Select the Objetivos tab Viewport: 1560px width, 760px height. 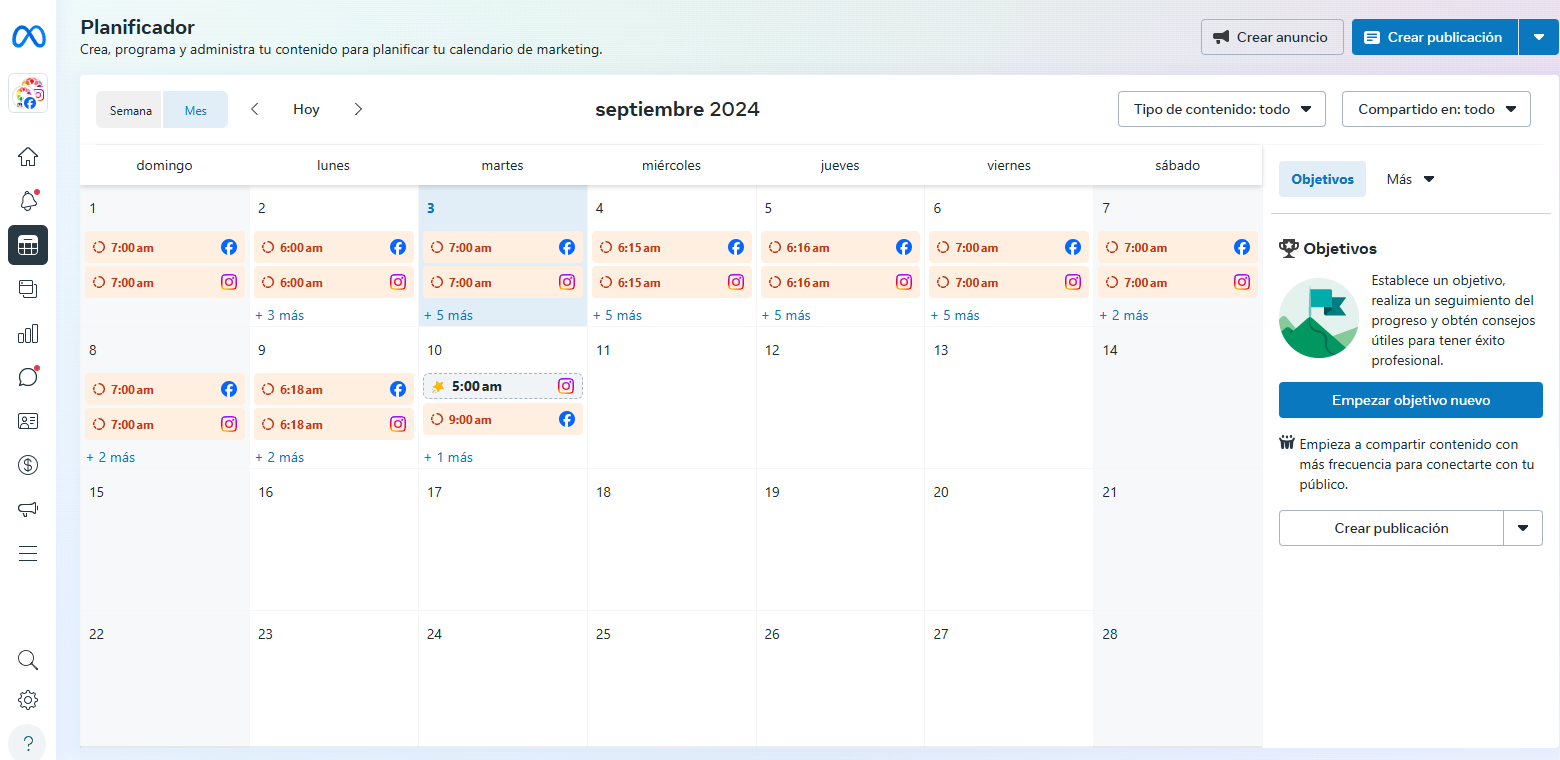[x=1322, y=179]
